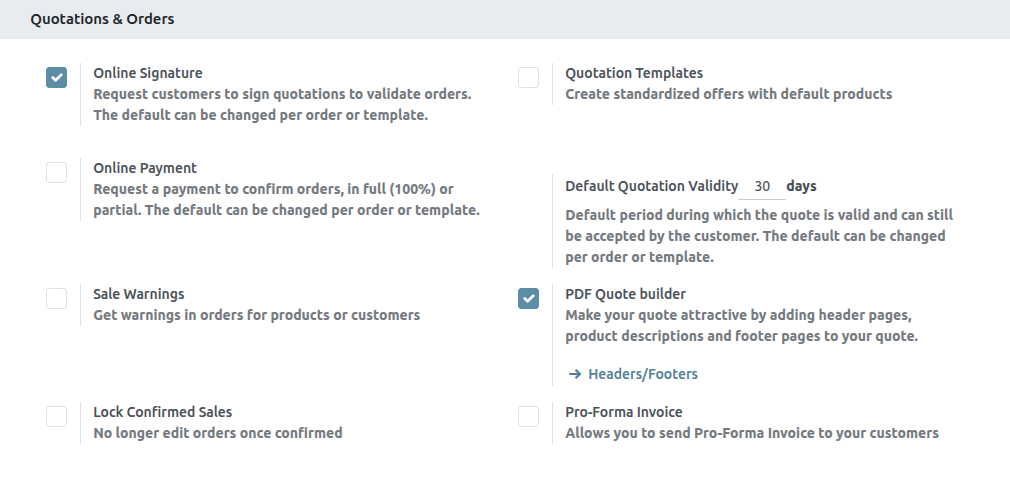This screenshot has width=1010, height=491.
Task: Click the Sale Warnings setting title
Action: [x=139, y=294]
